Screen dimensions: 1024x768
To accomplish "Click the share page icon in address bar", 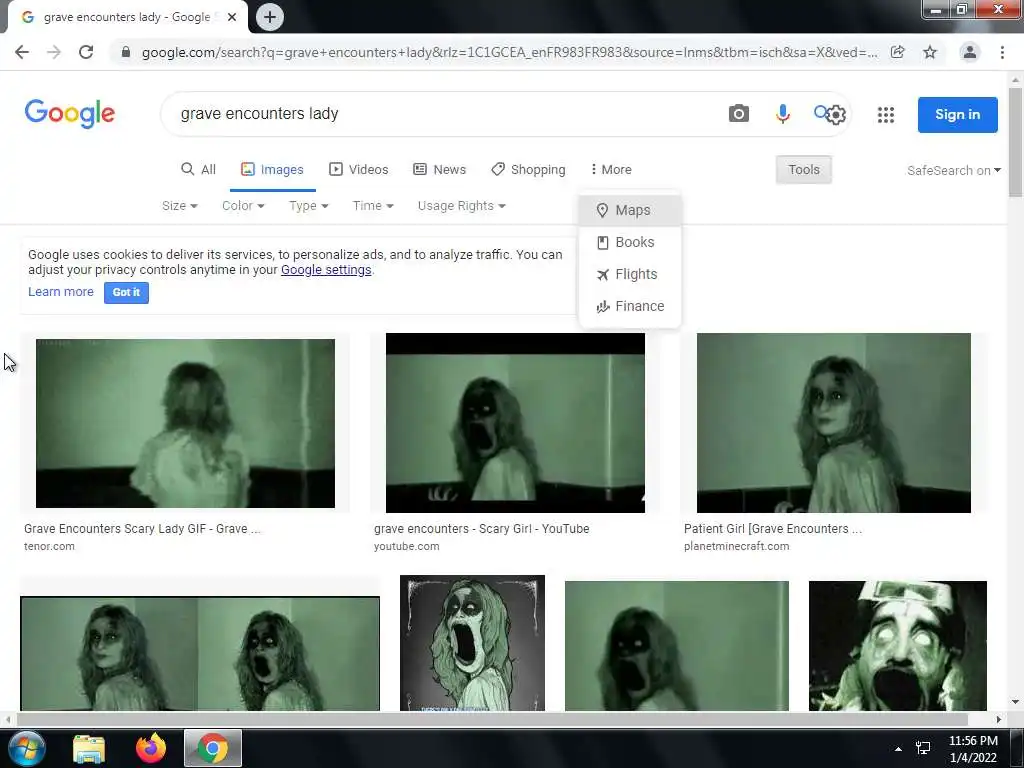I will tap(898, 52).
